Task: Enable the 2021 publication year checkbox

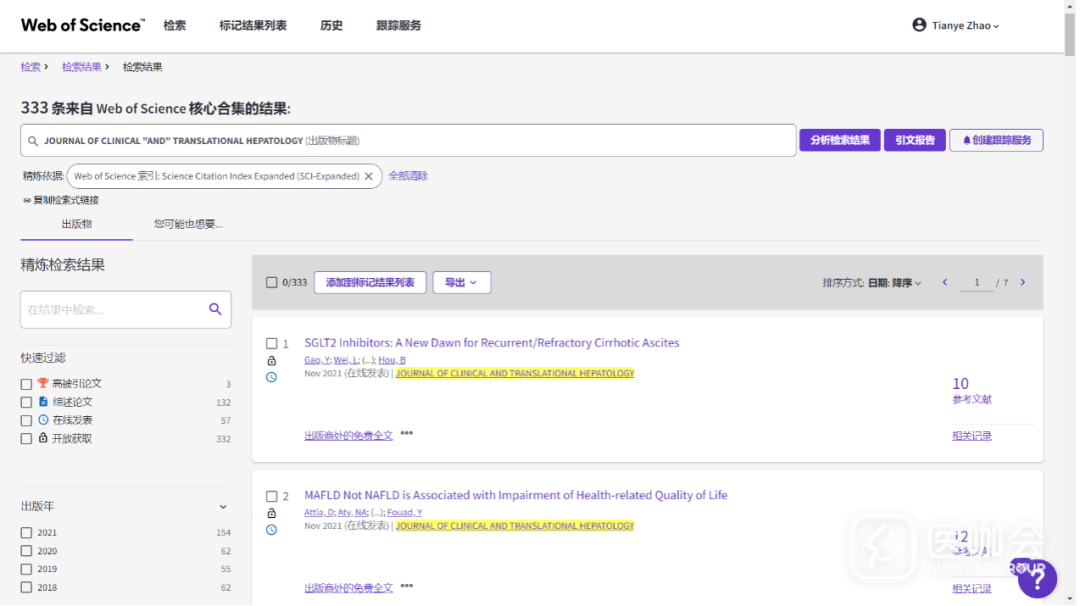Action: click(x=26, y=533)
